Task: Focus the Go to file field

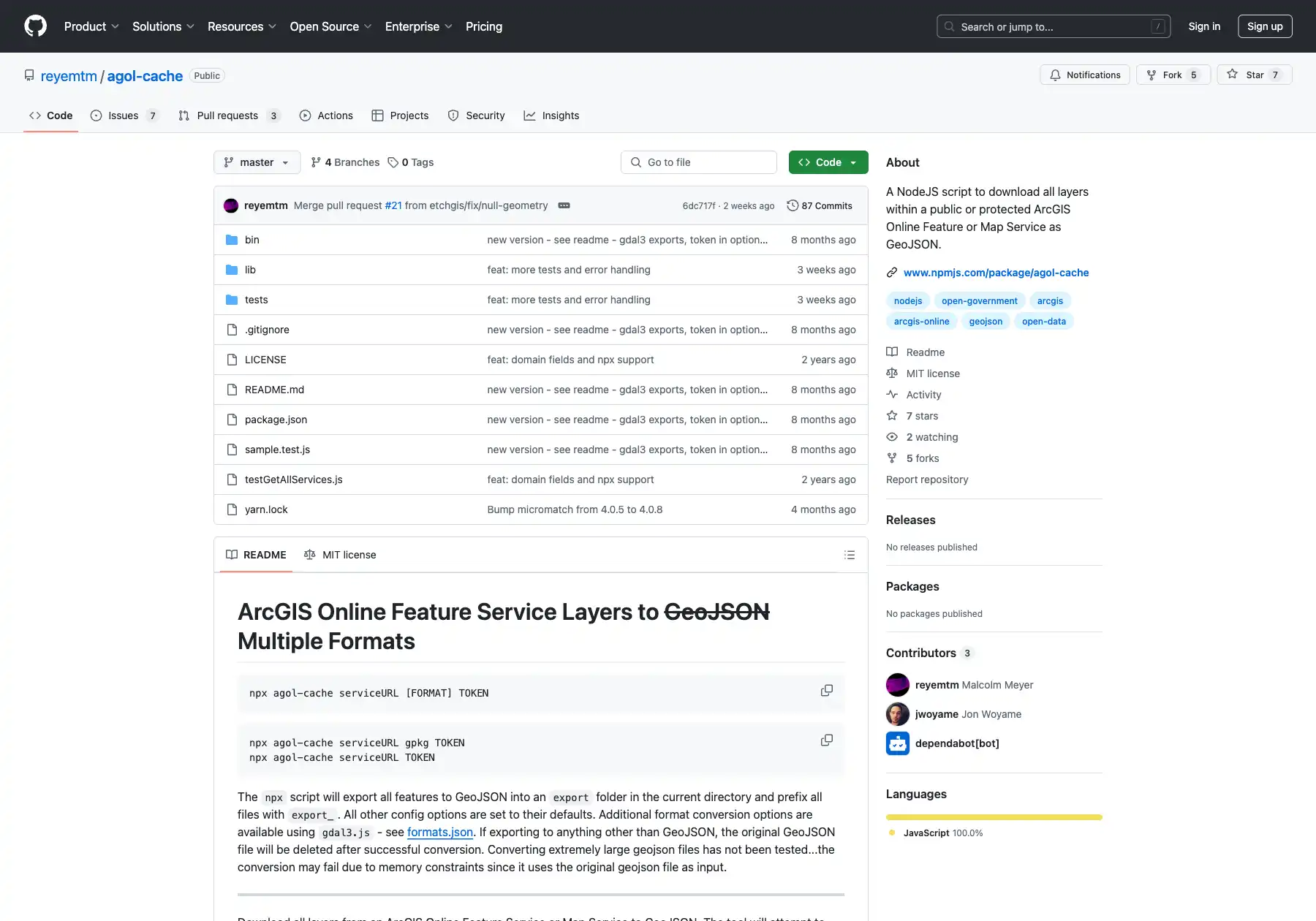Action: point(699,162)
